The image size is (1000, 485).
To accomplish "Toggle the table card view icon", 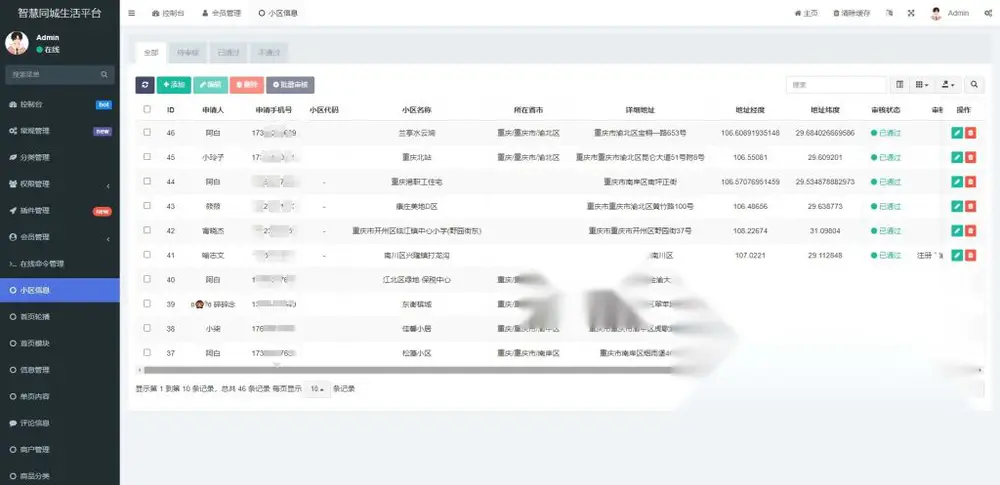I will 899,85.
